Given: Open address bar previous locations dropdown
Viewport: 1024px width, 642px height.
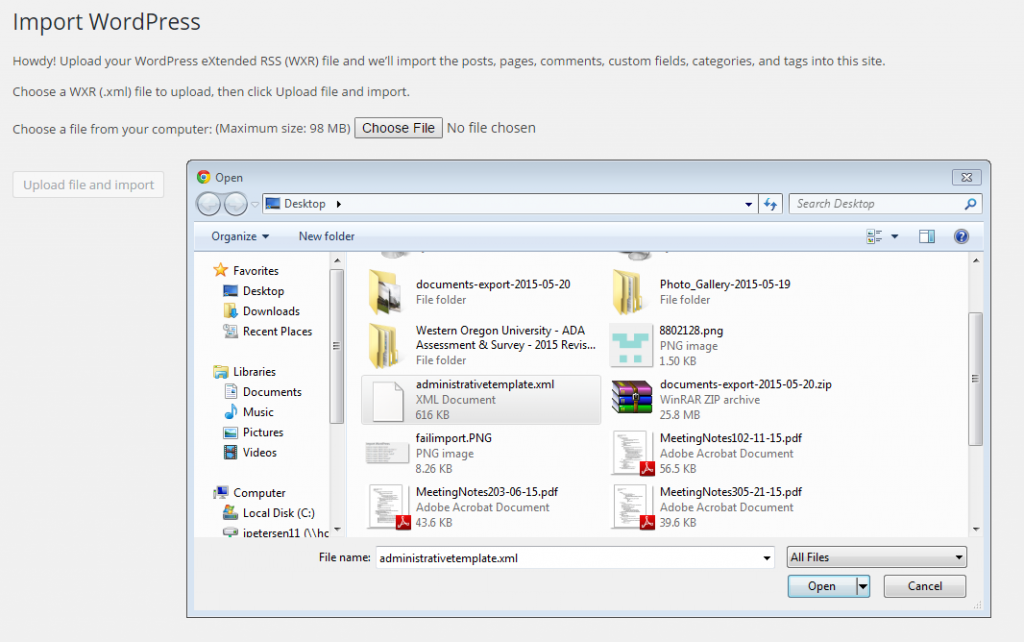Looking at the screenshot, I should [748, 204].
